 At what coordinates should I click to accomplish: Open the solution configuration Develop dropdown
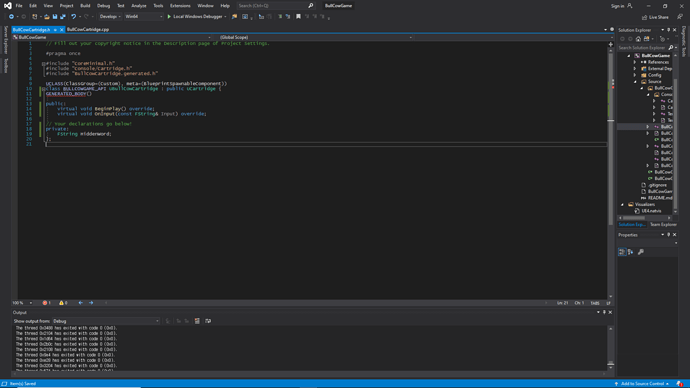110,17
